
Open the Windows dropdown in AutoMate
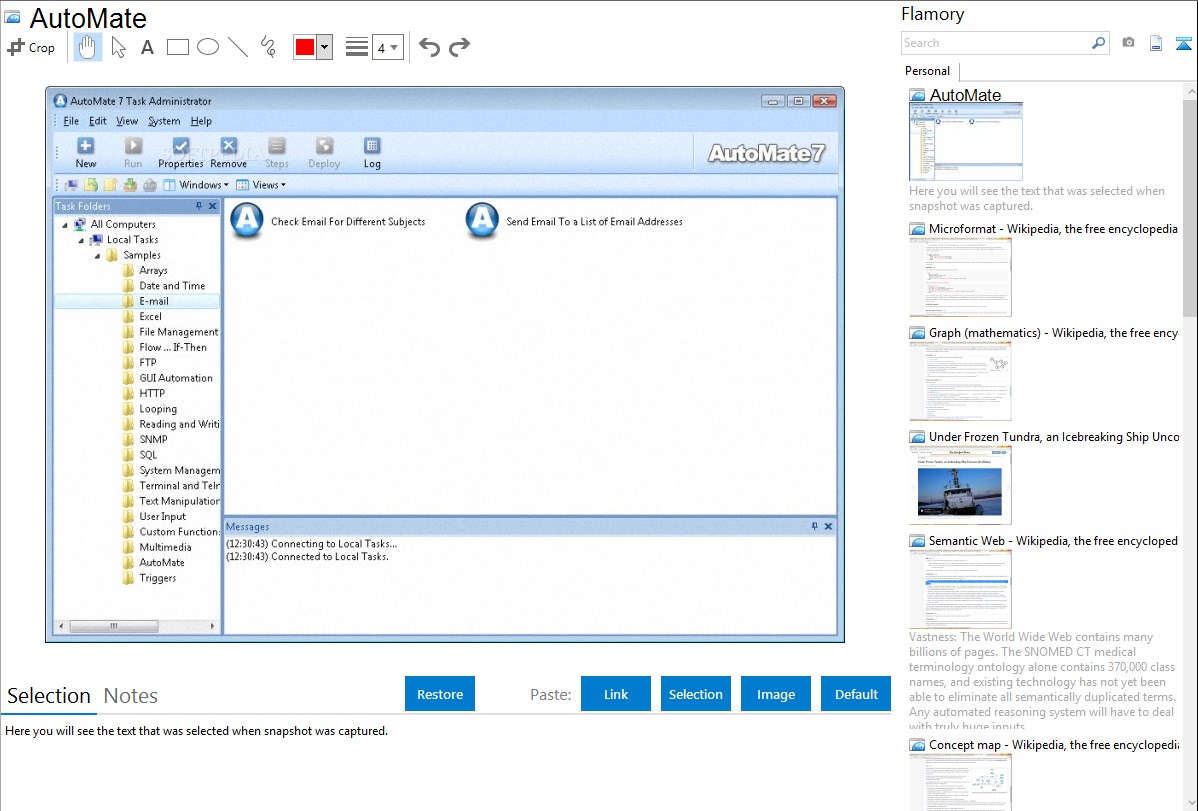tap(196, 185)
